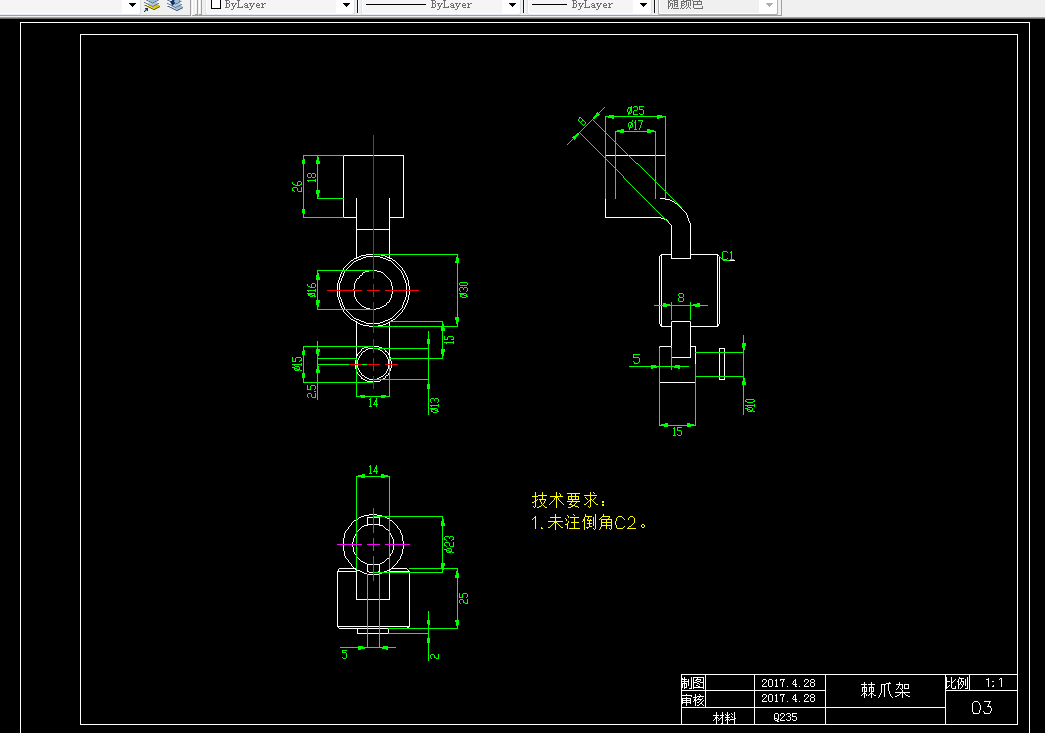Open the ByLayer lineweight dropdown
Screen dimensions: 1045x733
click(643, 5)
